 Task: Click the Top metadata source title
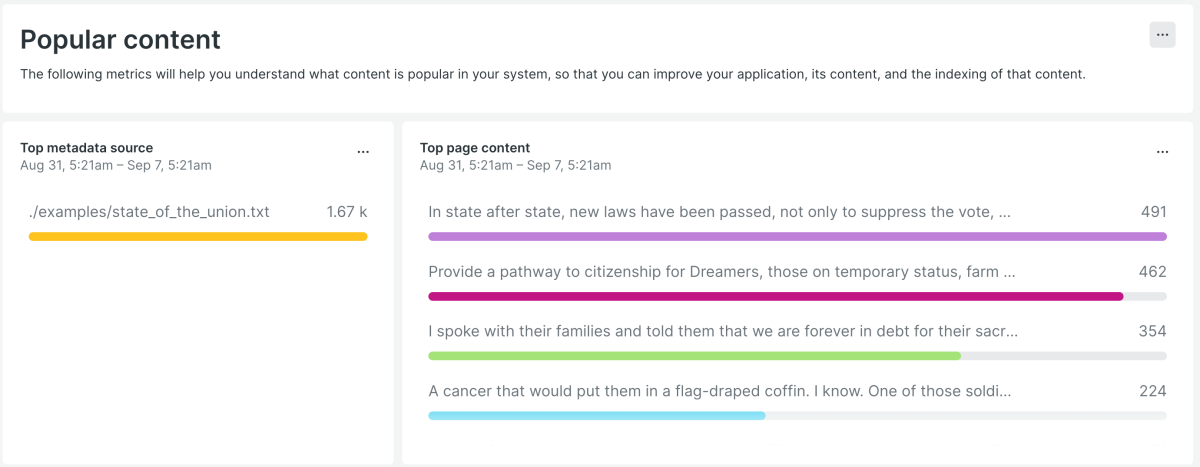point(86,148)
